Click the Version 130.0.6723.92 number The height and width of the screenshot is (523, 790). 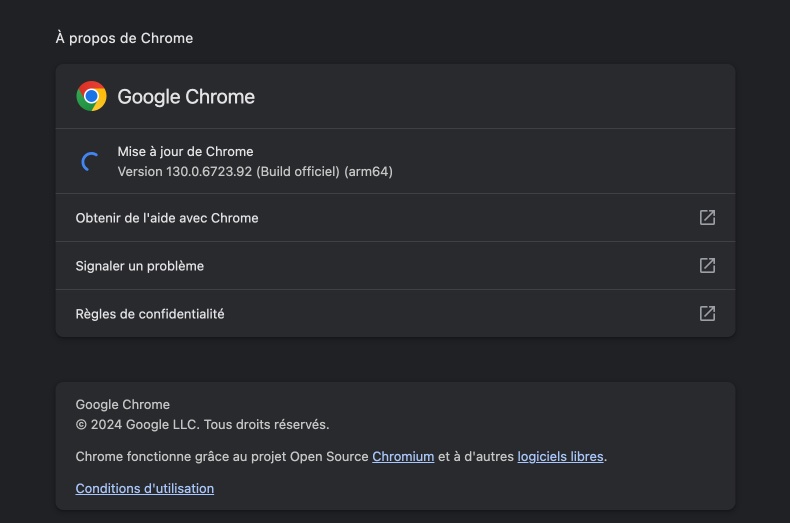click(x=209, y=171)
